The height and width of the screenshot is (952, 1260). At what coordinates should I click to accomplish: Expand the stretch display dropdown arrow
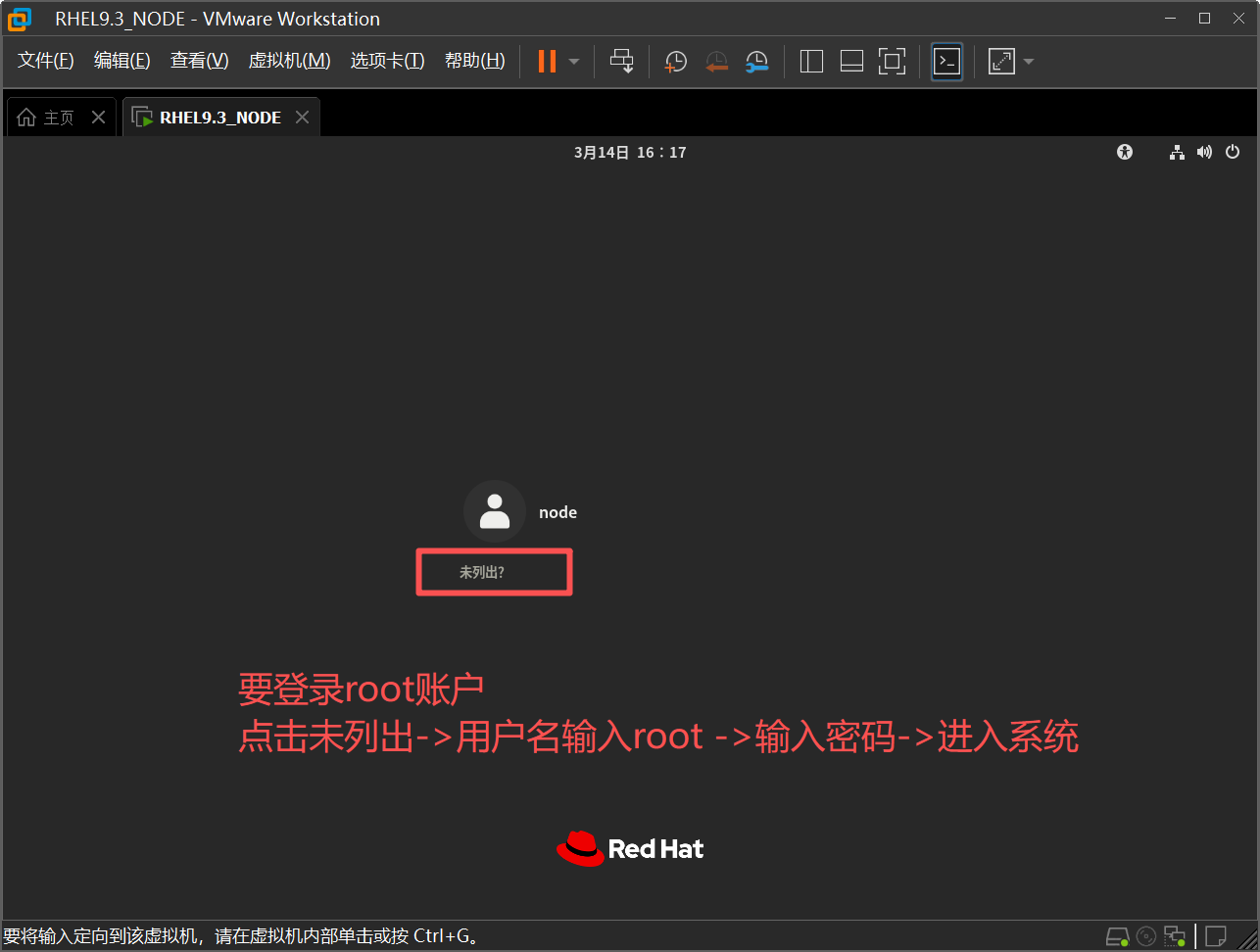pyautogui.click(x=1029, y=62)
